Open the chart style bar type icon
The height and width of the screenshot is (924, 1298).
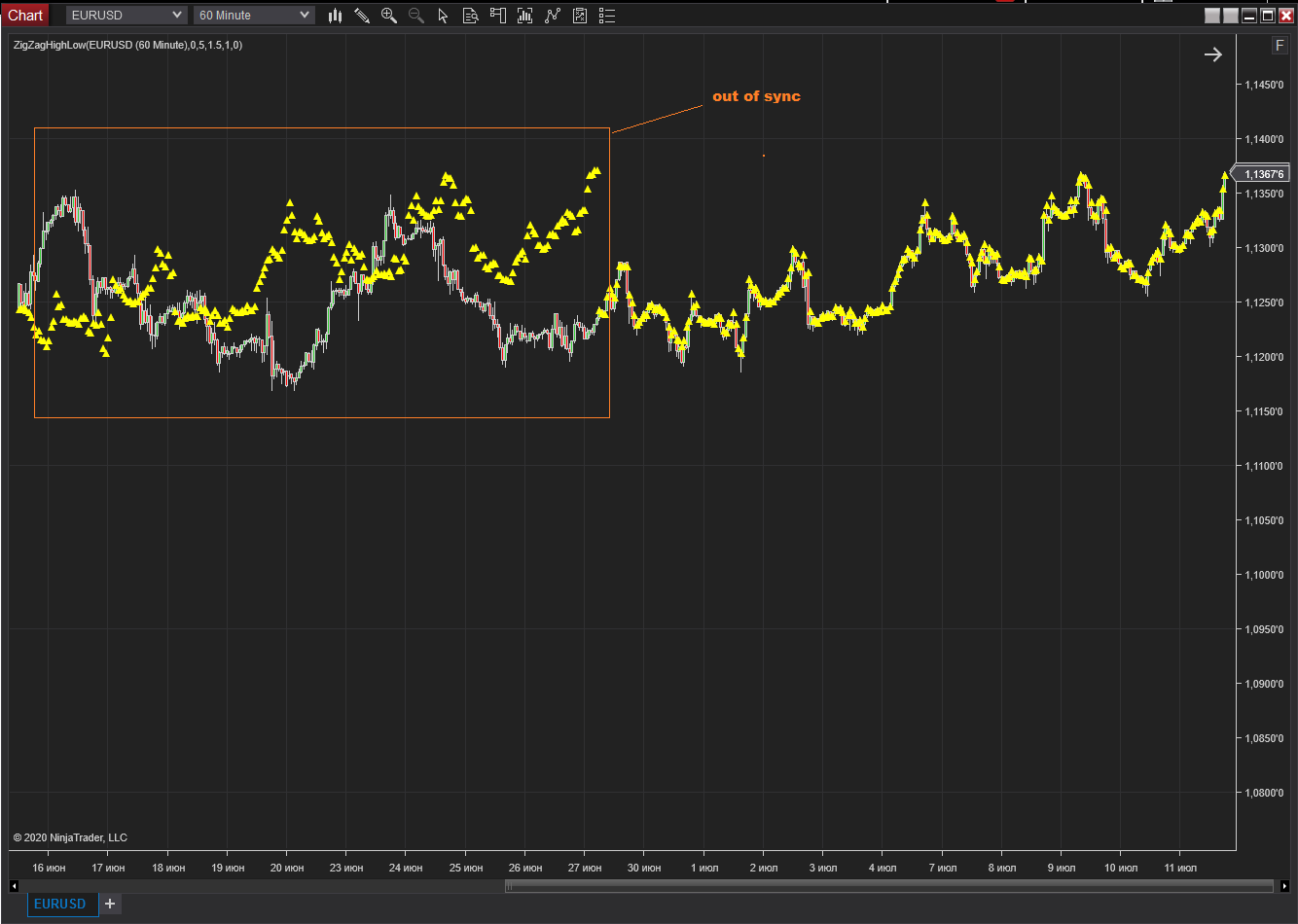tap(335, 16)
